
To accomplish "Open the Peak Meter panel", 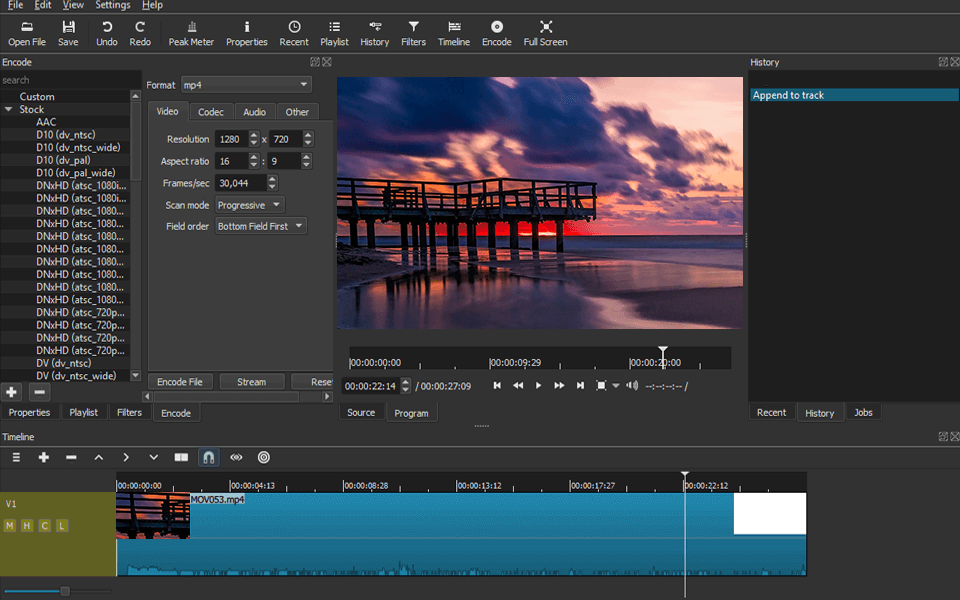I will tap(191, 33).
